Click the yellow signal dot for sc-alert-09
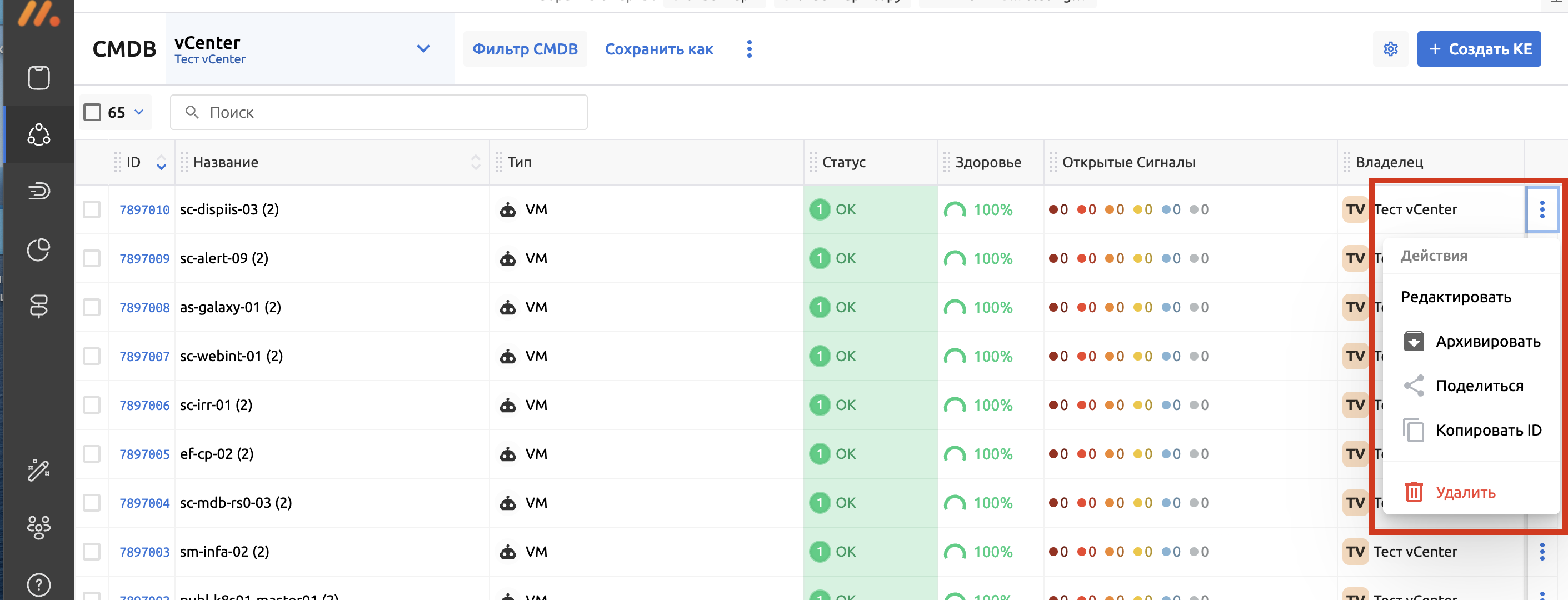This screenshot has width=1568, height=600. click(x=1137, y=259)
